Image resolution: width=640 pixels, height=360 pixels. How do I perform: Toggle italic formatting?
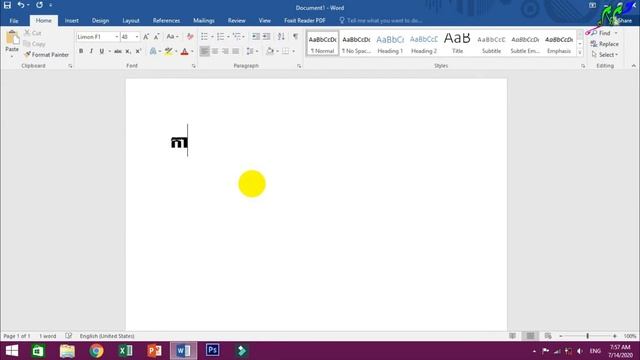(91, 51)
